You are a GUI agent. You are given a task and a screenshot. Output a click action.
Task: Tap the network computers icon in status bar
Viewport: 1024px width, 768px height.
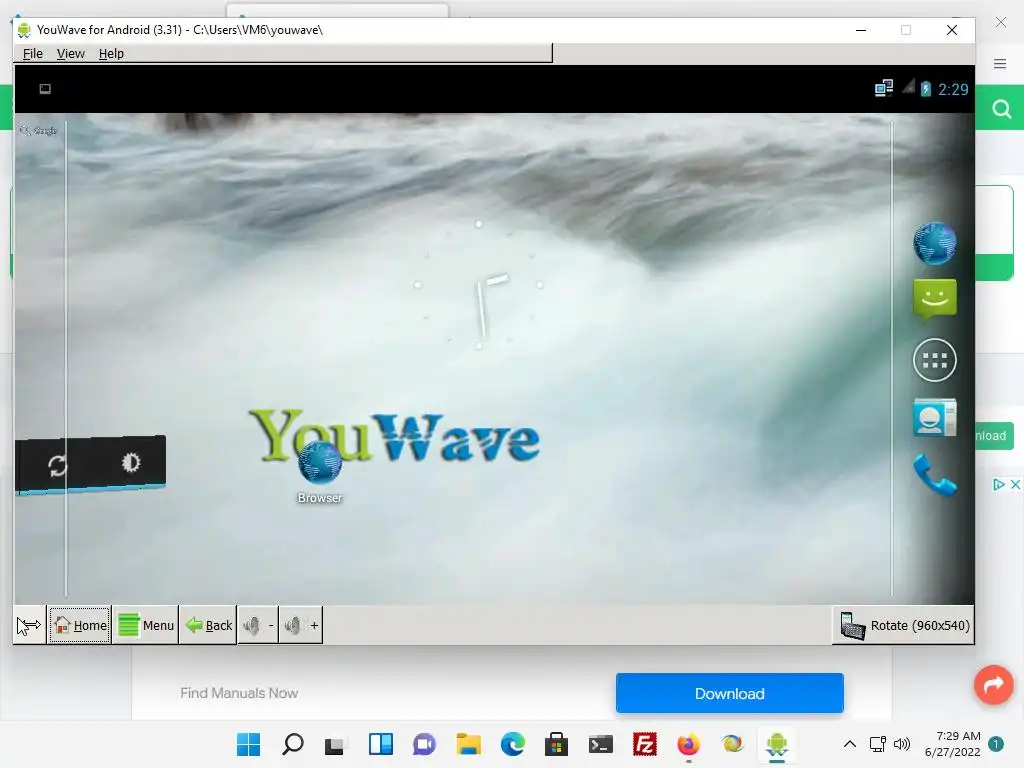[884, 88]
